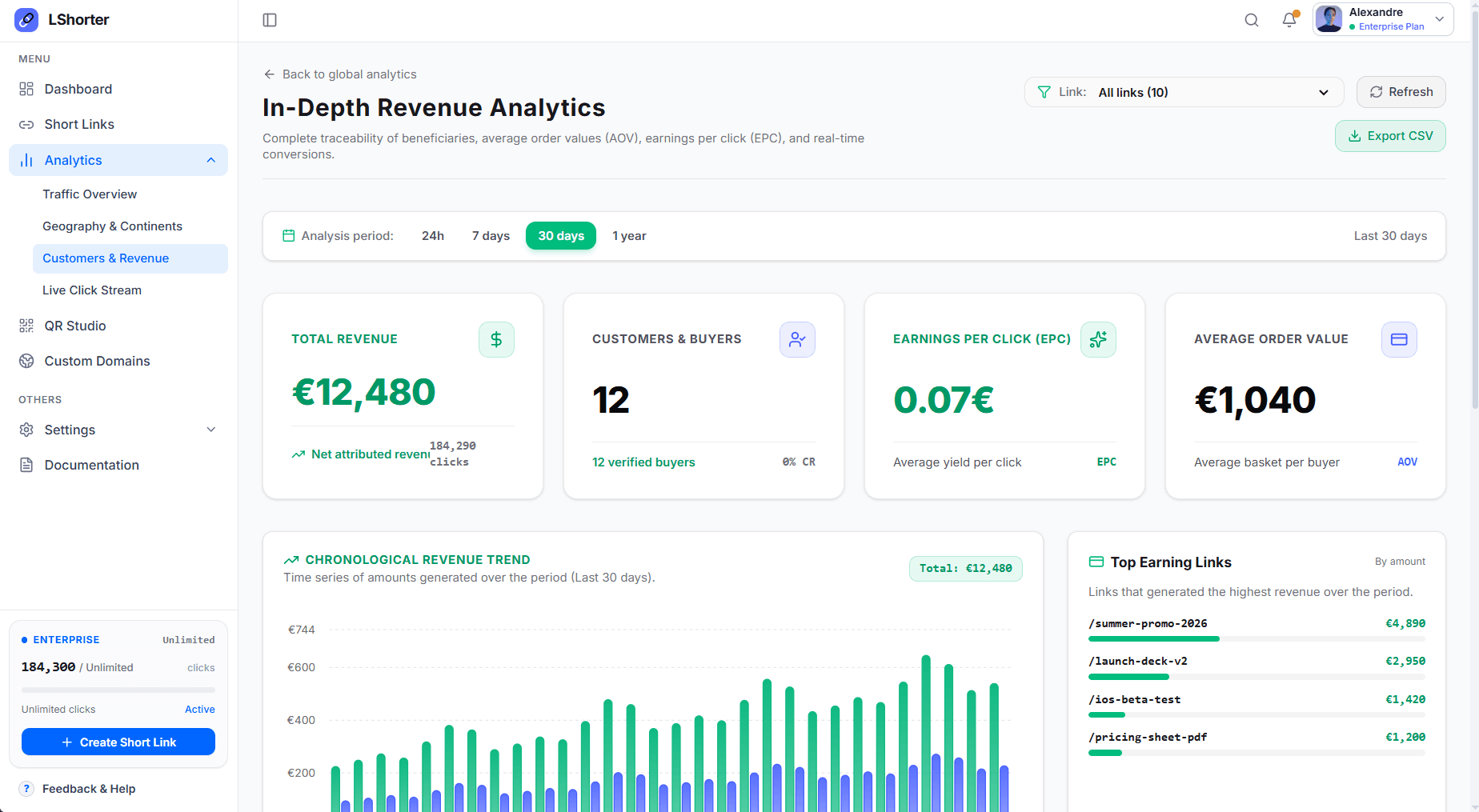The height and width of the screenshot is (812, 1479).
Task: Click the /ios-beta-test link row
Action: coord(1257,704)
